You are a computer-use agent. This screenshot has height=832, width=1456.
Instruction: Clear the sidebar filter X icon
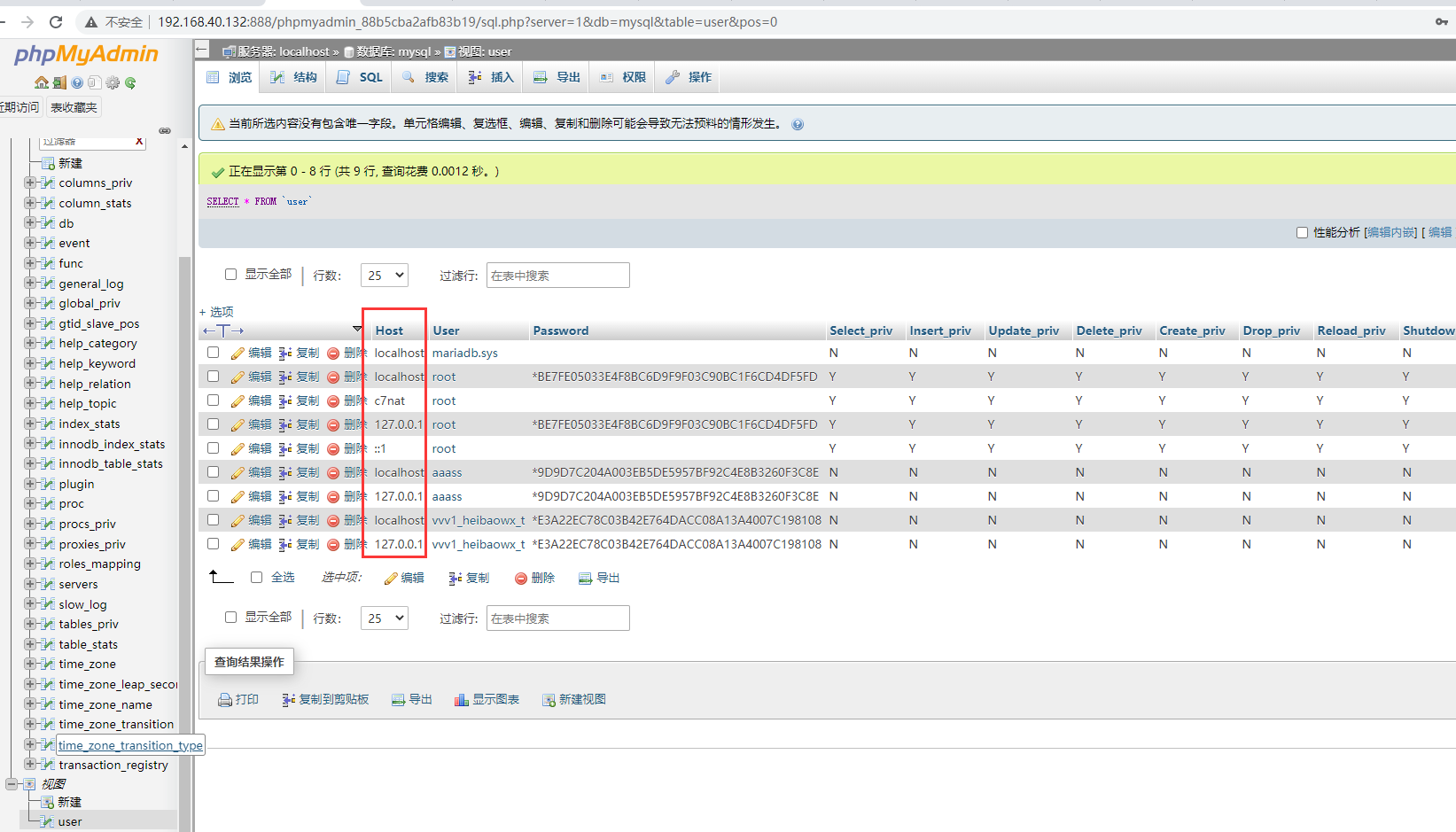pos(139,141)
